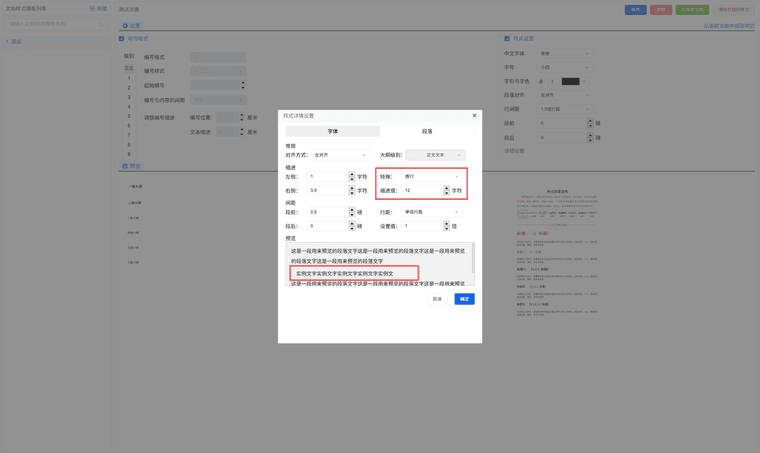The height and width of the screenshot is (453, 760).
Task: Switch to the 字体 tab in dialog
Action: (x=332, y=131)
